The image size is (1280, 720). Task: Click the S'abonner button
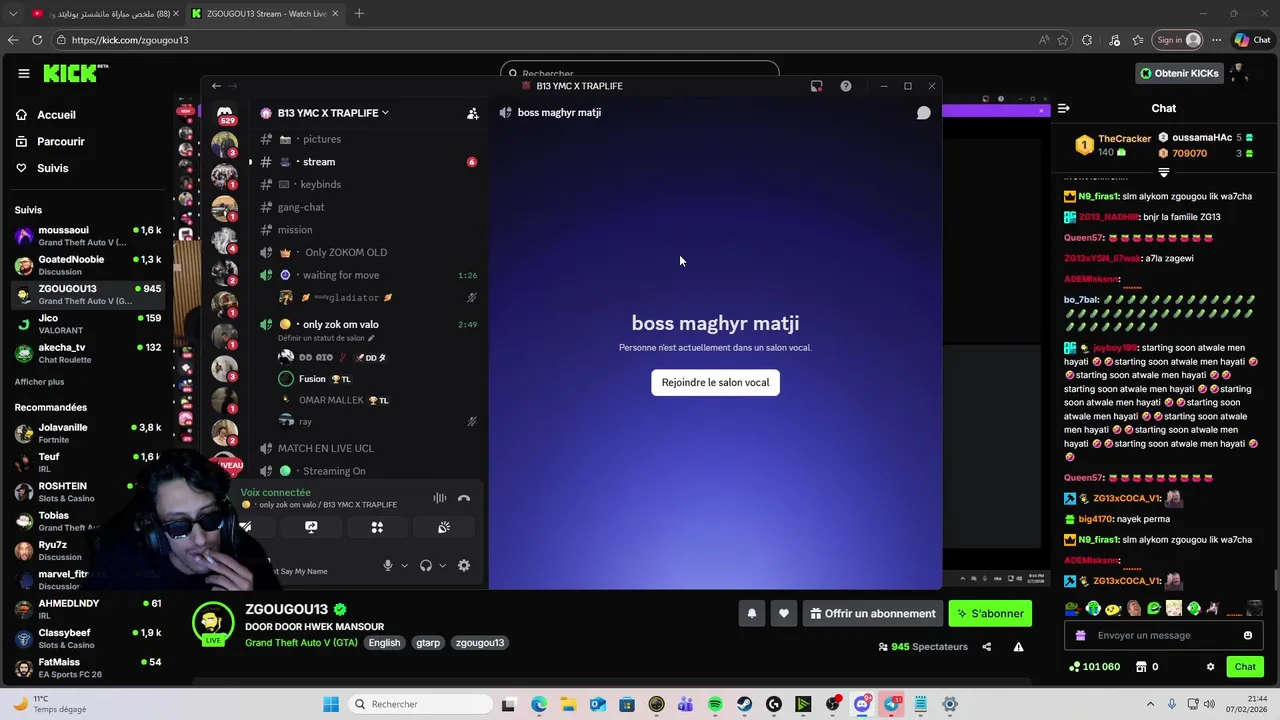coord(990,614)
